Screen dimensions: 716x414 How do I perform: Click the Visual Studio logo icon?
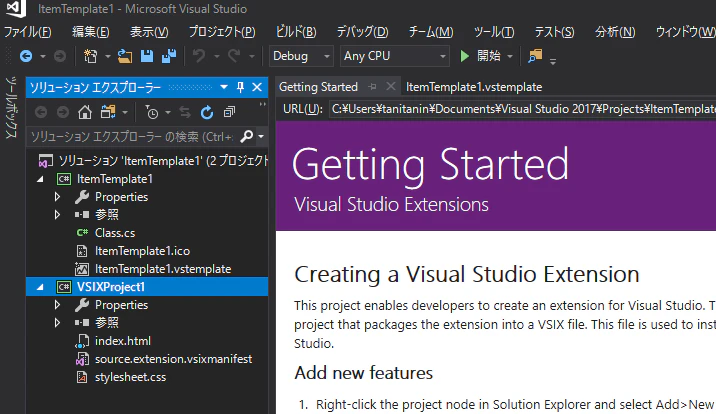point(16,8)
